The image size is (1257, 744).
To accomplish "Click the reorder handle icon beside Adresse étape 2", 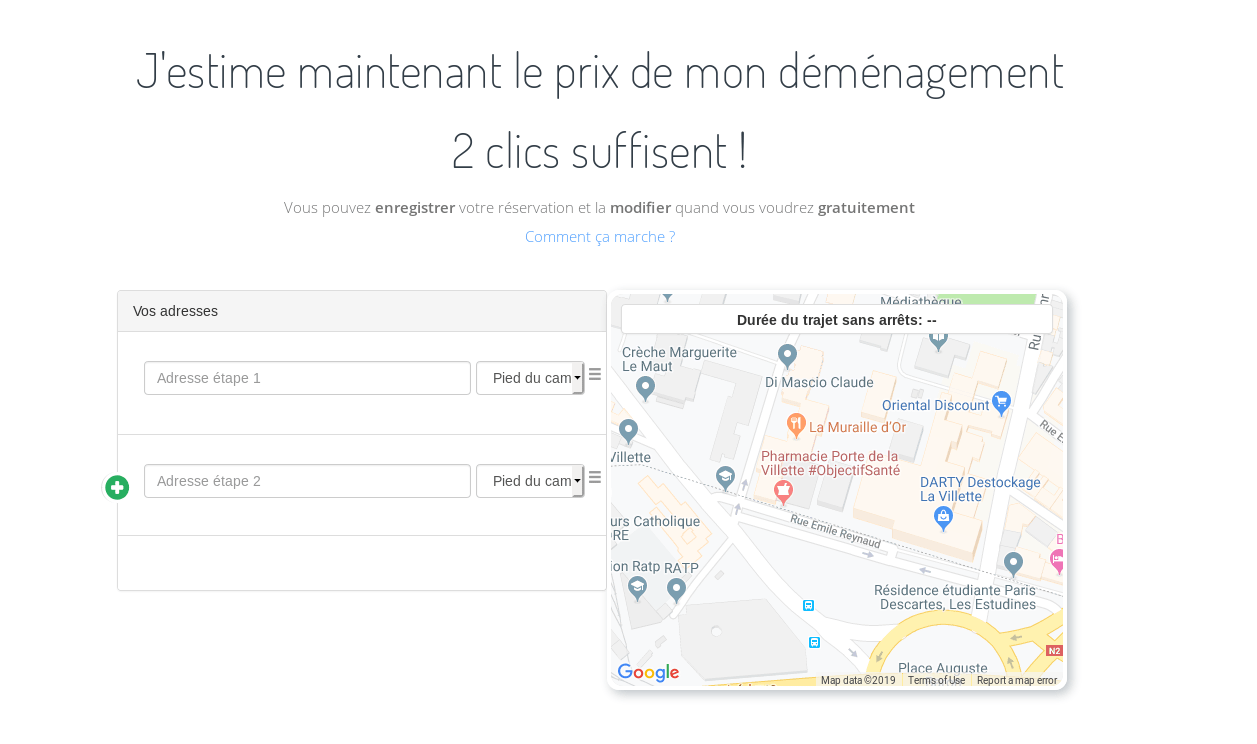I will coord(595,477).
